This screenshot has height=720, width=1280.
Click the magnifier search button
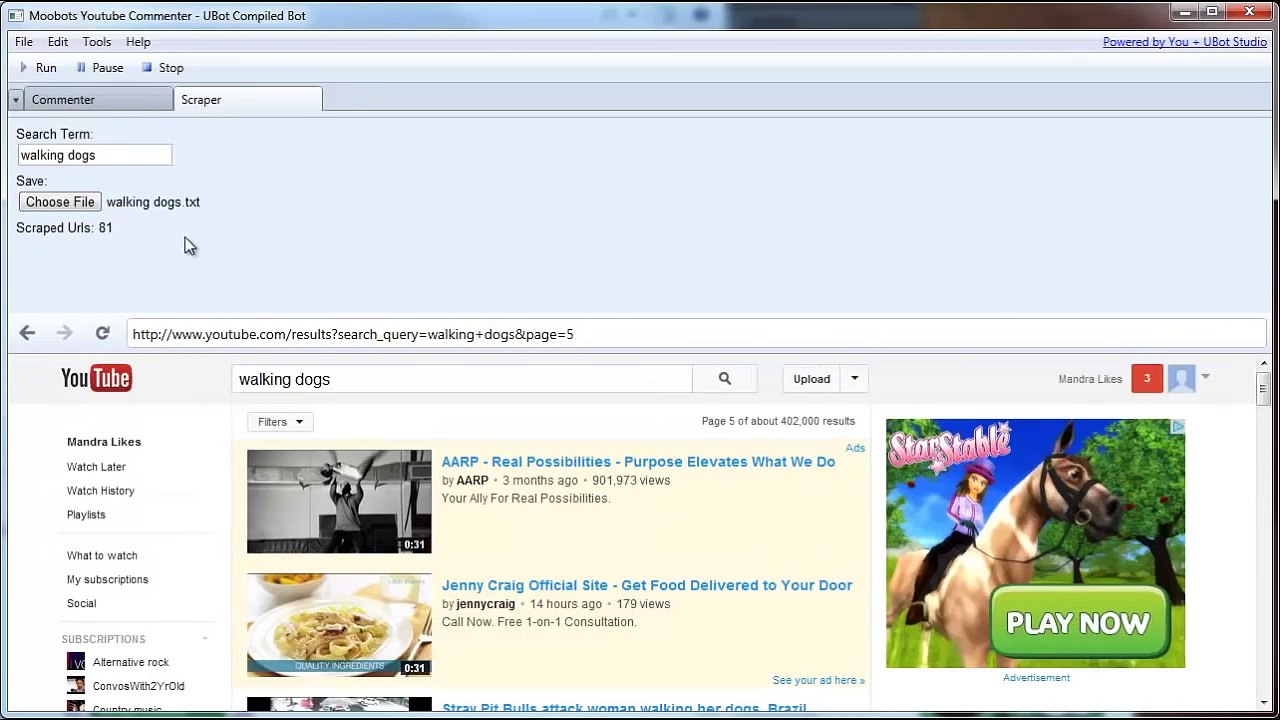coord(725,379)
